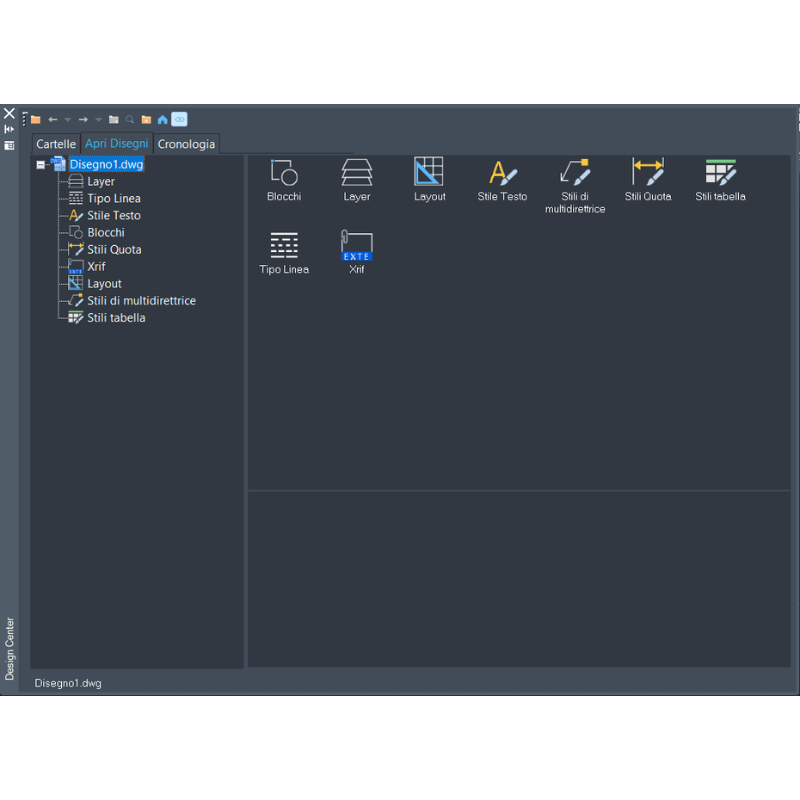
Task: Select Stile Testo tree entry
Action: (114, 215)
